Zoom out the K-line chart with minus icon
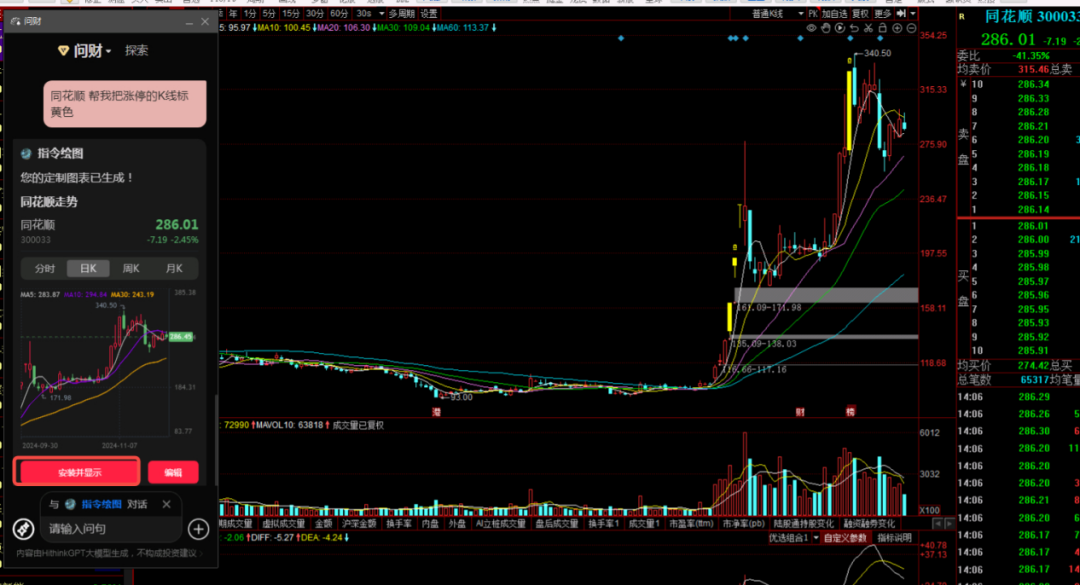 (x=911, y=28)
